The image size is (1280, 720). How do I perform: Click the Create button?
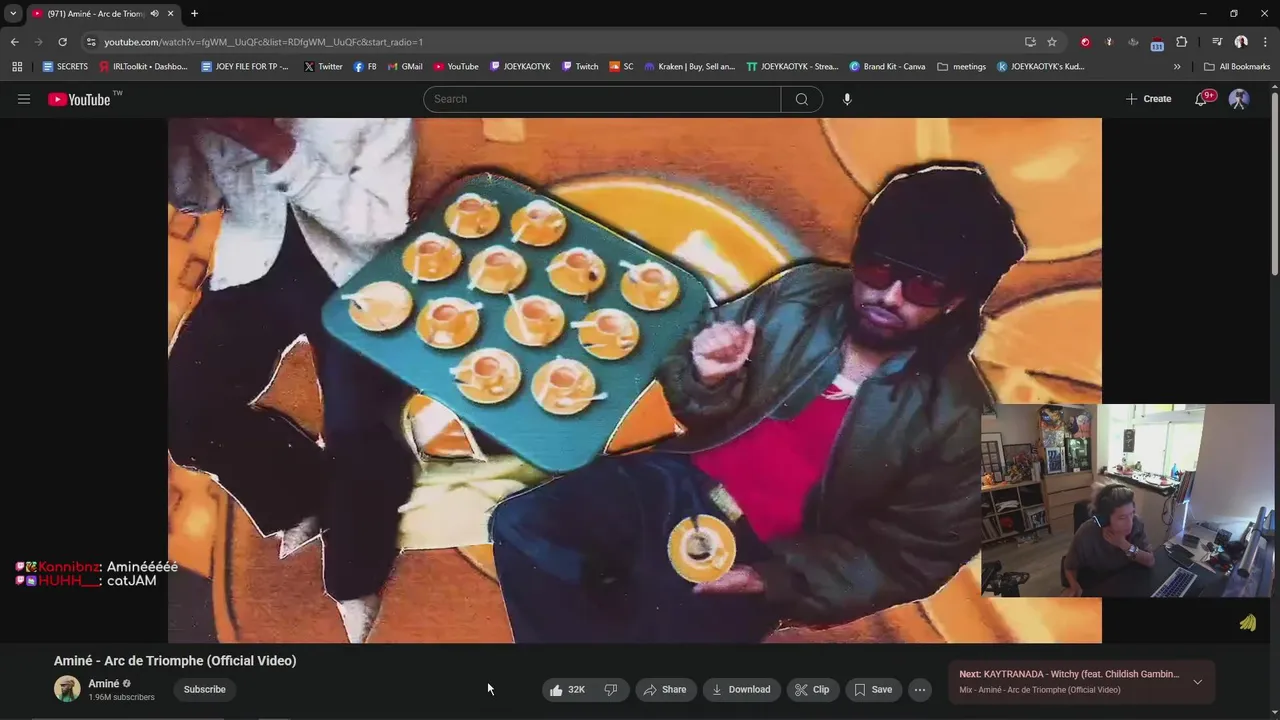[1148, 99]
